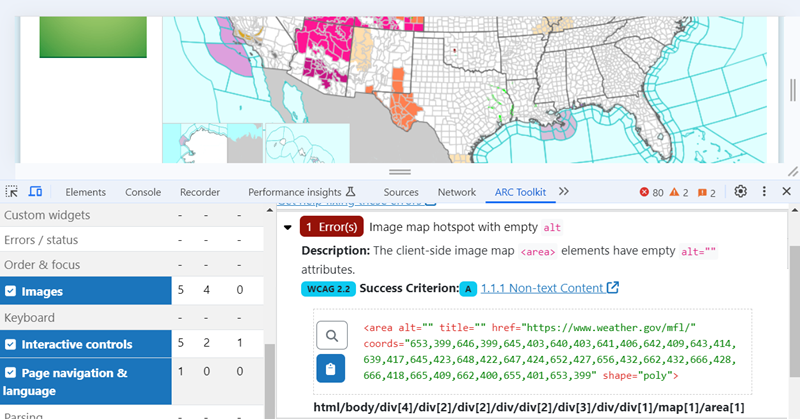The width and height of the screenshot is (800, 419).
Task: Click the red 1 Error(s) badge
Action: pos(332,227)
